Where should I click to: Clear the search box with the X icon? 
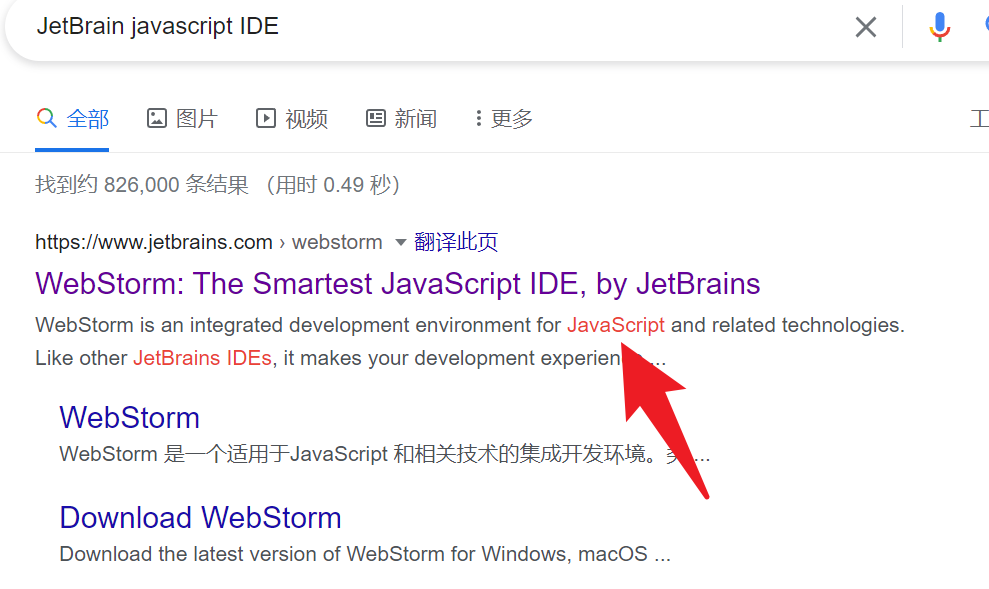(x=865, y=27)
